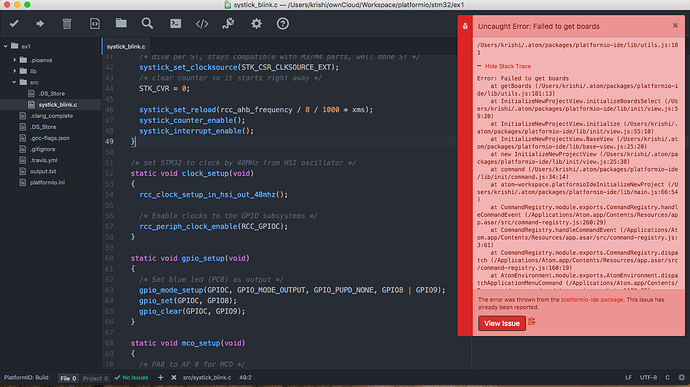This screenshot has width=690, height=387.
Task: Open output.txt in the tree
Action: [x=43, y=171]
